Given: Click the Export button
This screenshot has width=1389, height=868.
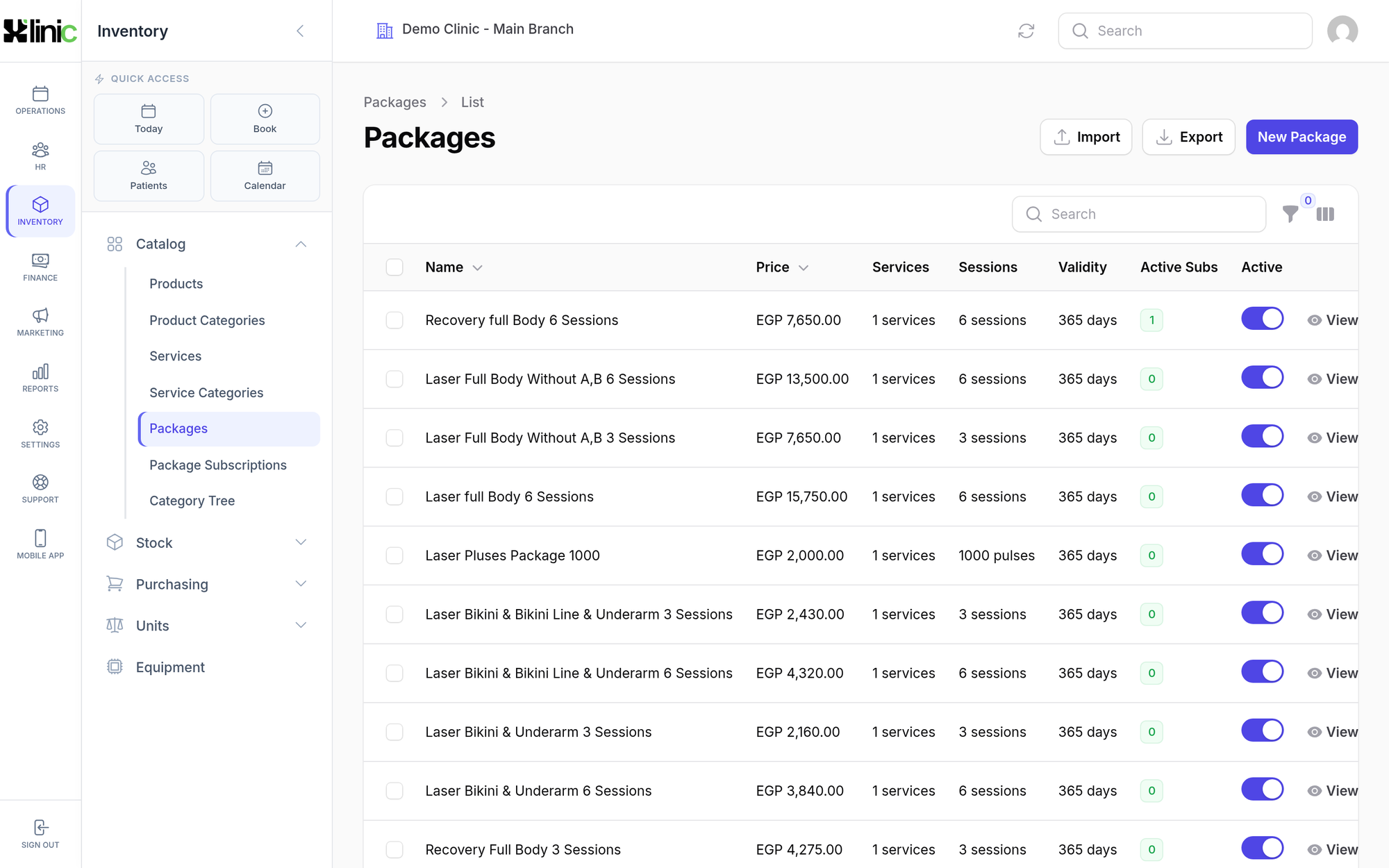Looking at the screenshot, I should [x=1188, y=137].
